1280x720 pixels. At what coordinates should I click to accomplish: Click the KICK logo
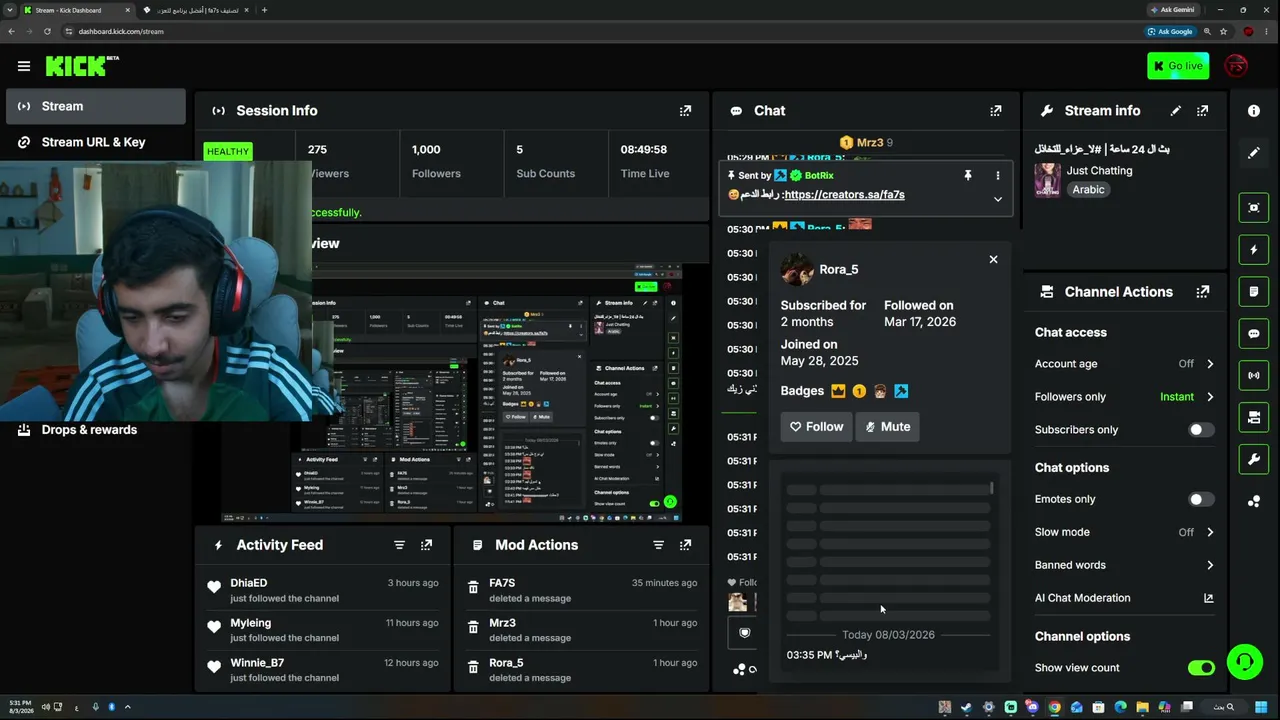(82, 66)
